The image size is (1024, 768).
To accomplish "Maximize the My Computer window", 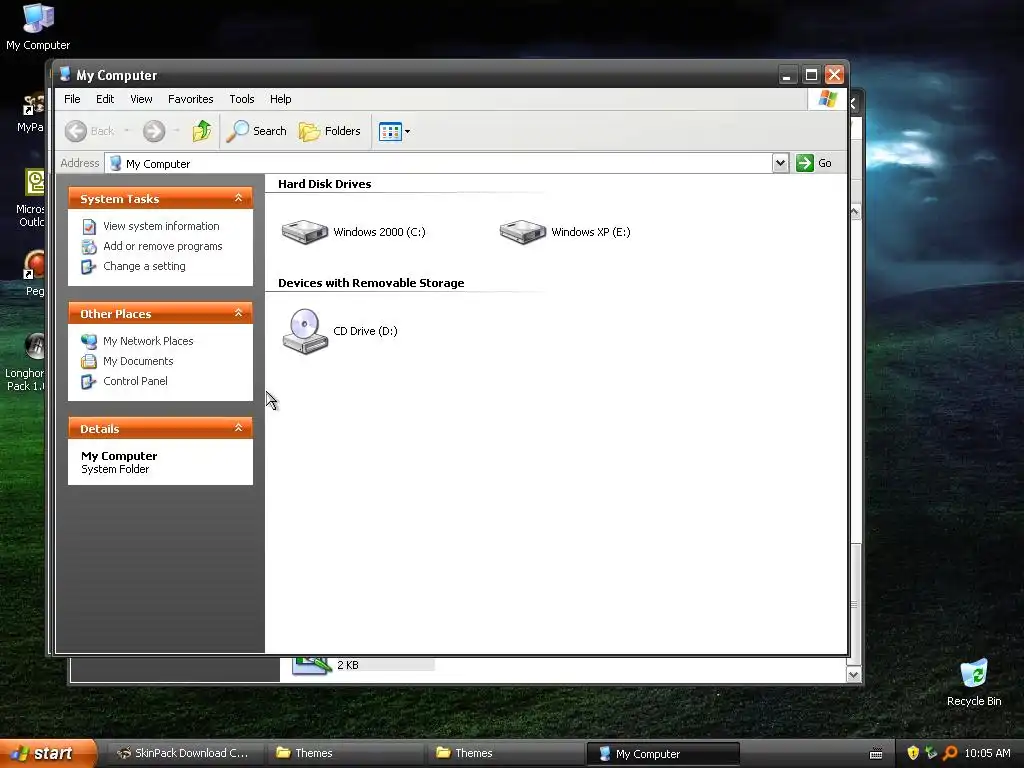I will pos(811,75).
